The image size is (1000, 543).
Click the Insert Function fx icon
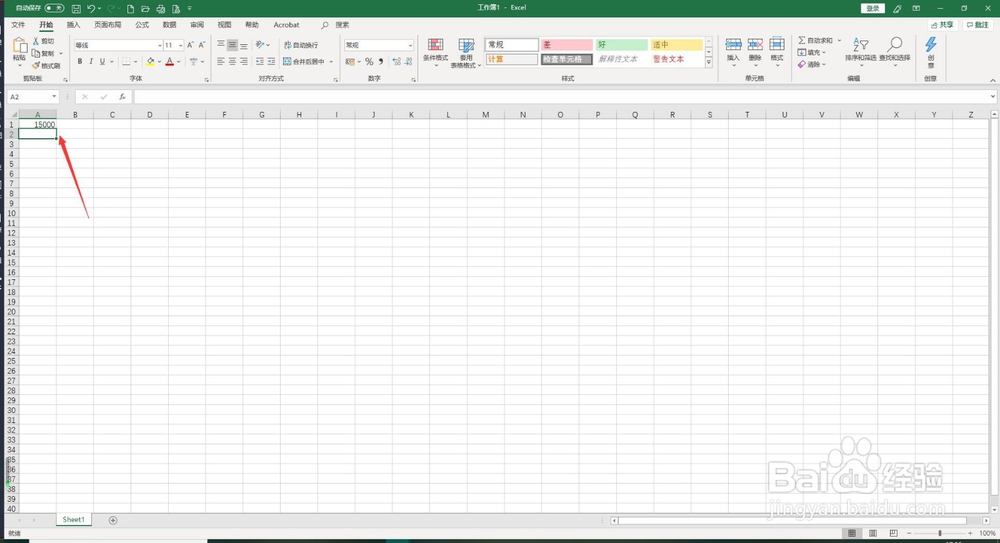tap(122, 97)
